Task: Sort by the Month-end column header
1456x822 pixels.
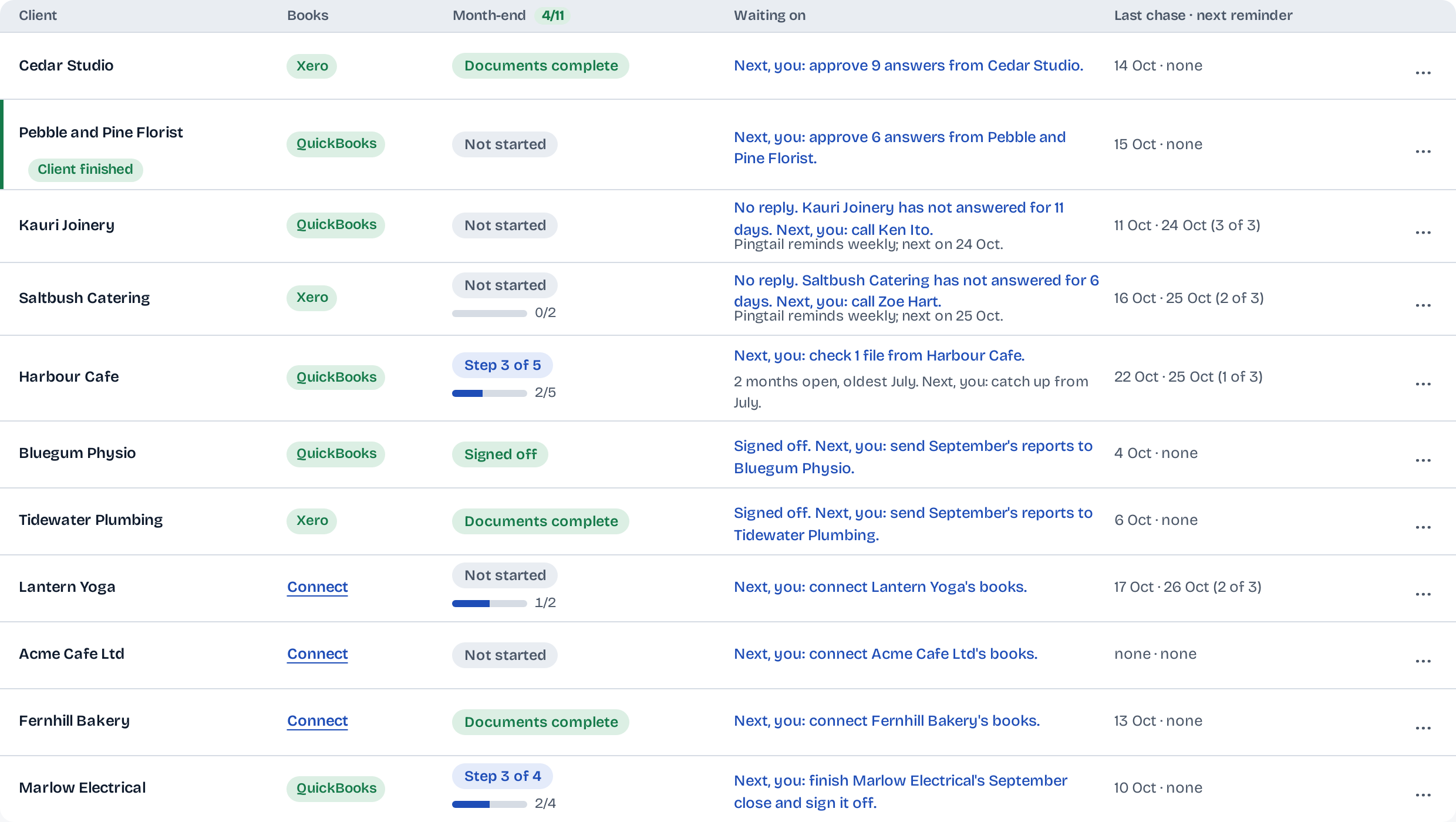Action: pos(489,15)
